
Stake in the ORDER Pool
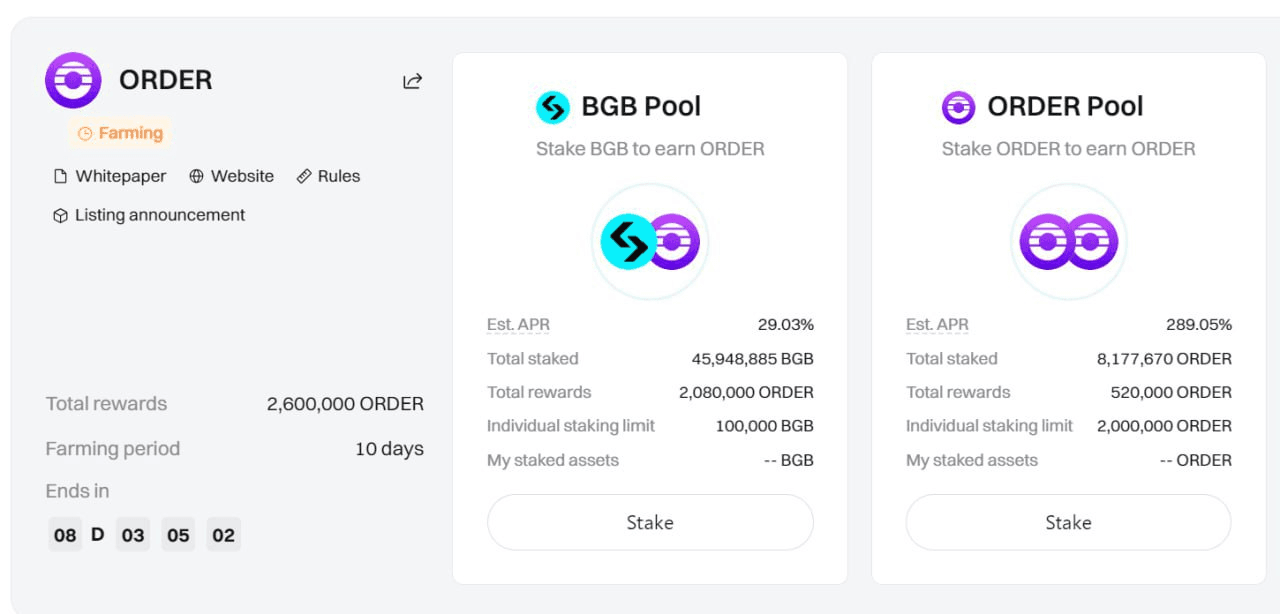point(1068,522)
